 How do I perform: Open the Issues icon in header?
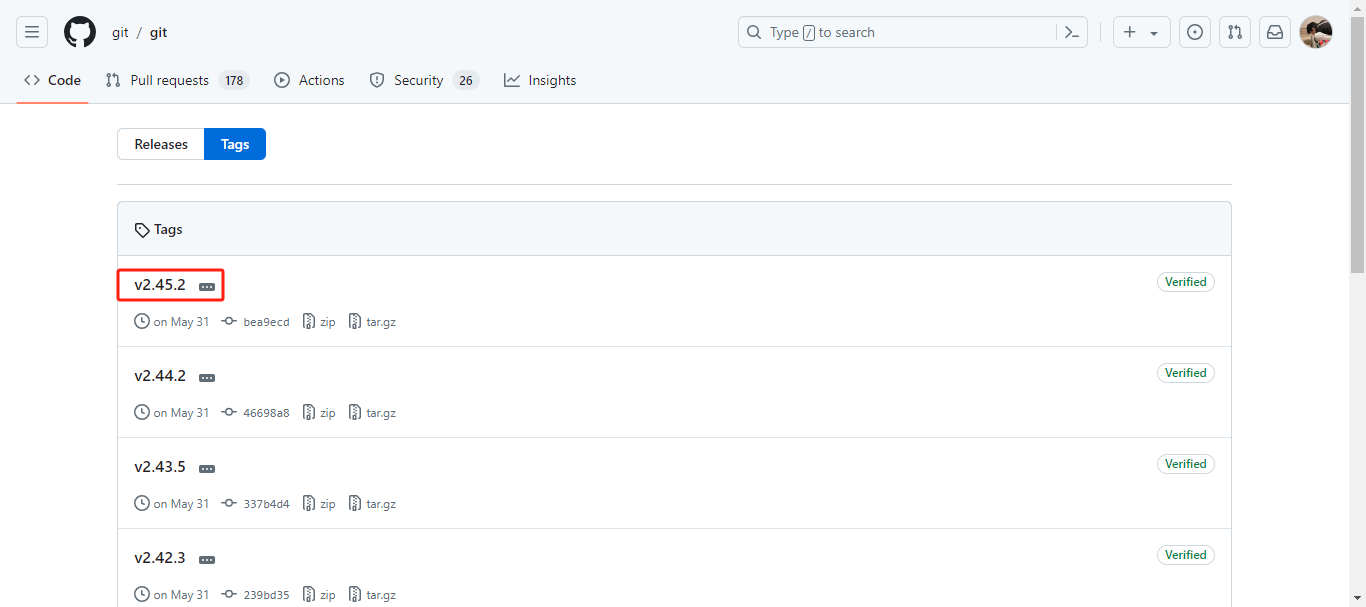(1194, 32)
